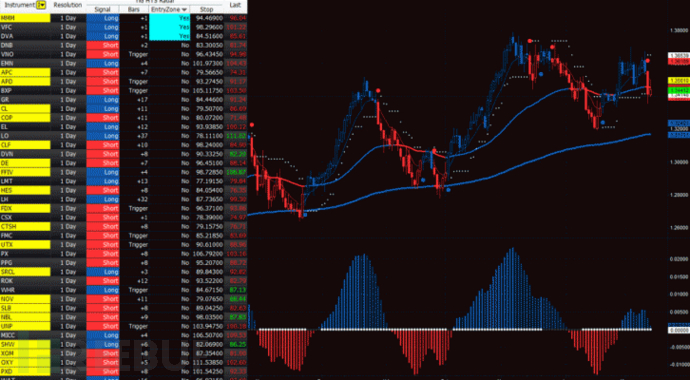Click the 0.00000 histogram axis label
The width and height of the screenshot is (690, 380).
(x=677, y=329)
